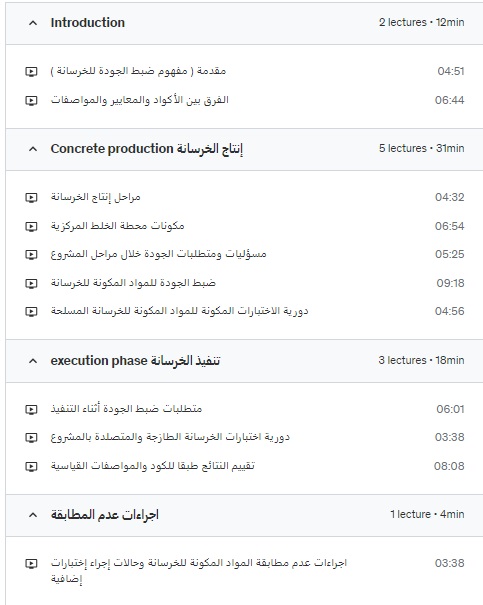Open lecture متطلبات ضبط الجودة أثناء التنفيذ

pos(126,409)
